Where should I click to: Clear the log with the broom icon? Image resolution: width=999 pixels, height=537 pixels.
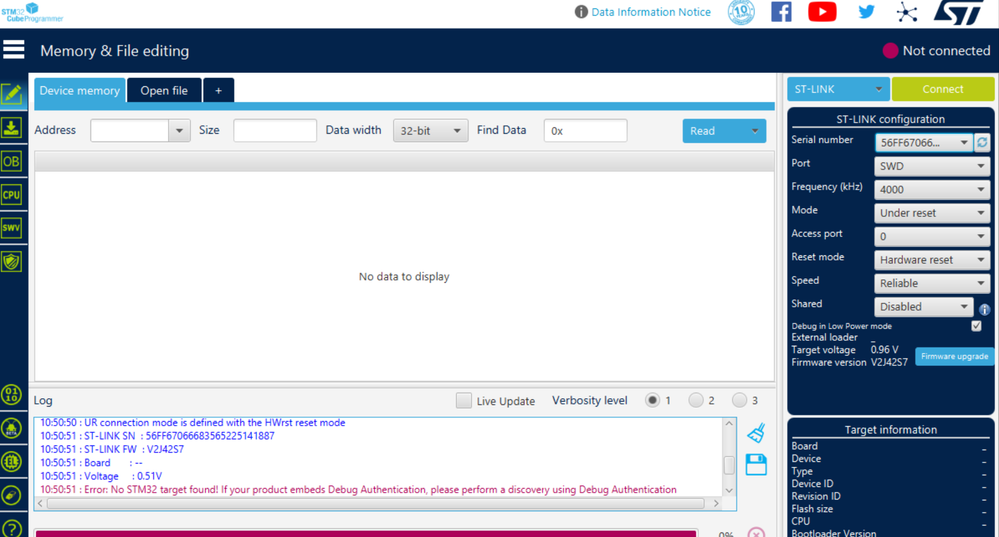pos(756,433)
